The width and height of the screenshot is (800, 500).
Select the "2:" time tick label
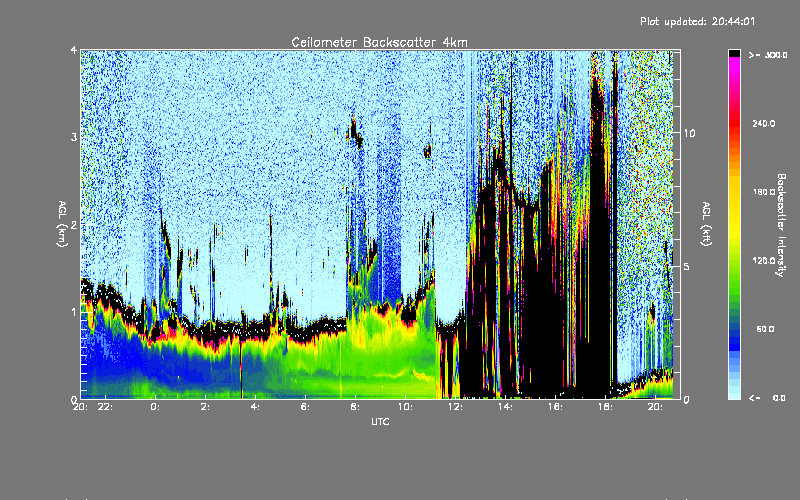coord(205,407)
